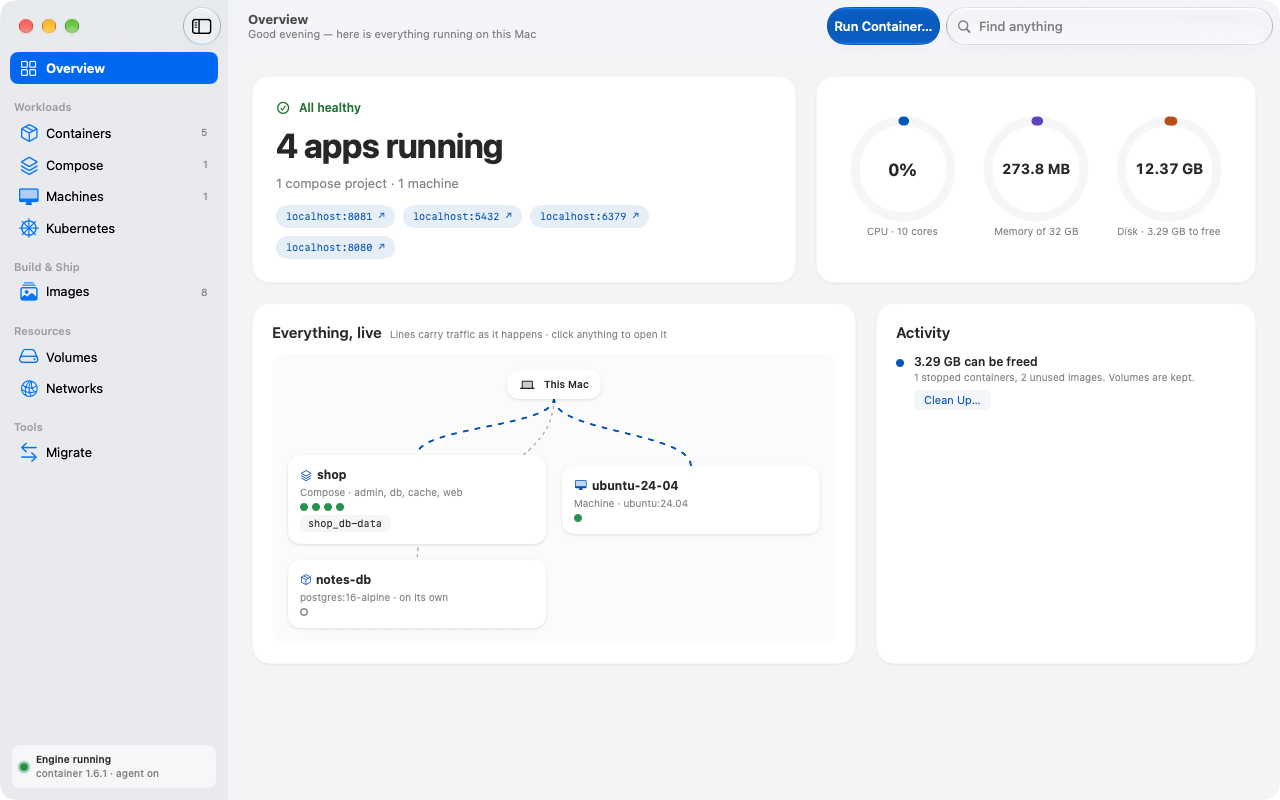
Task: Open Overview in the sidebar
Action: click(x=114, y=68)
